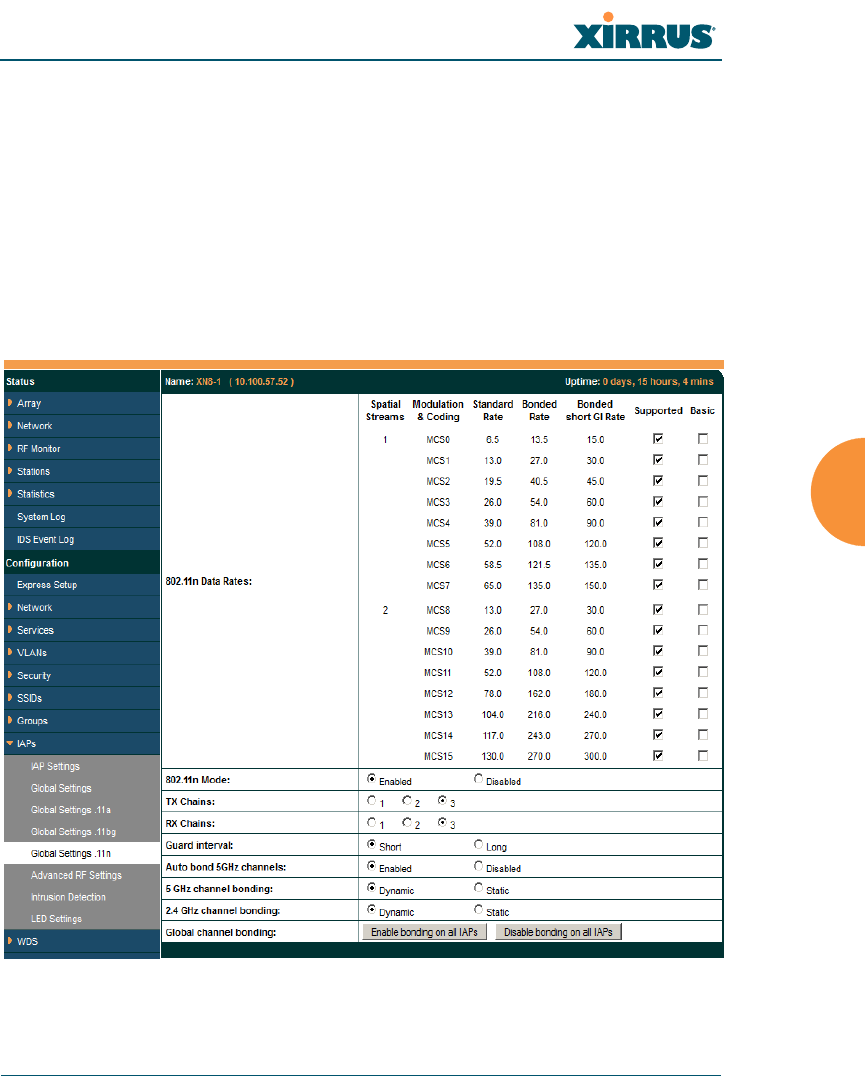Click the Uptime value text

pyautogui.click(x=658, y=382)
